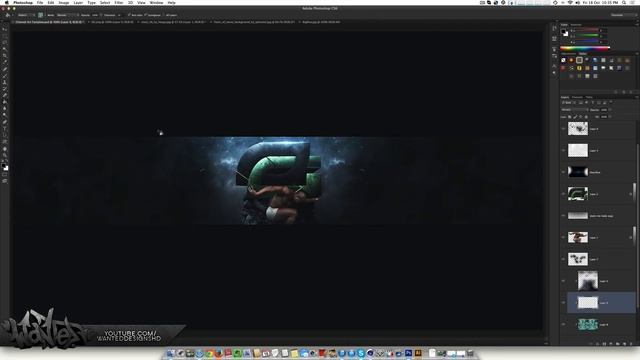640x360 pixels.
Task: Open the collapsed History panel icon
Action: pos(554,28)
